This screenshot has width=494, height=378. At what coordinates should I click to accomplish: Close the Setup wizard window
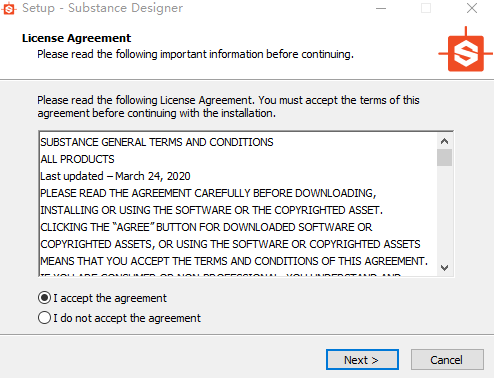472,8
